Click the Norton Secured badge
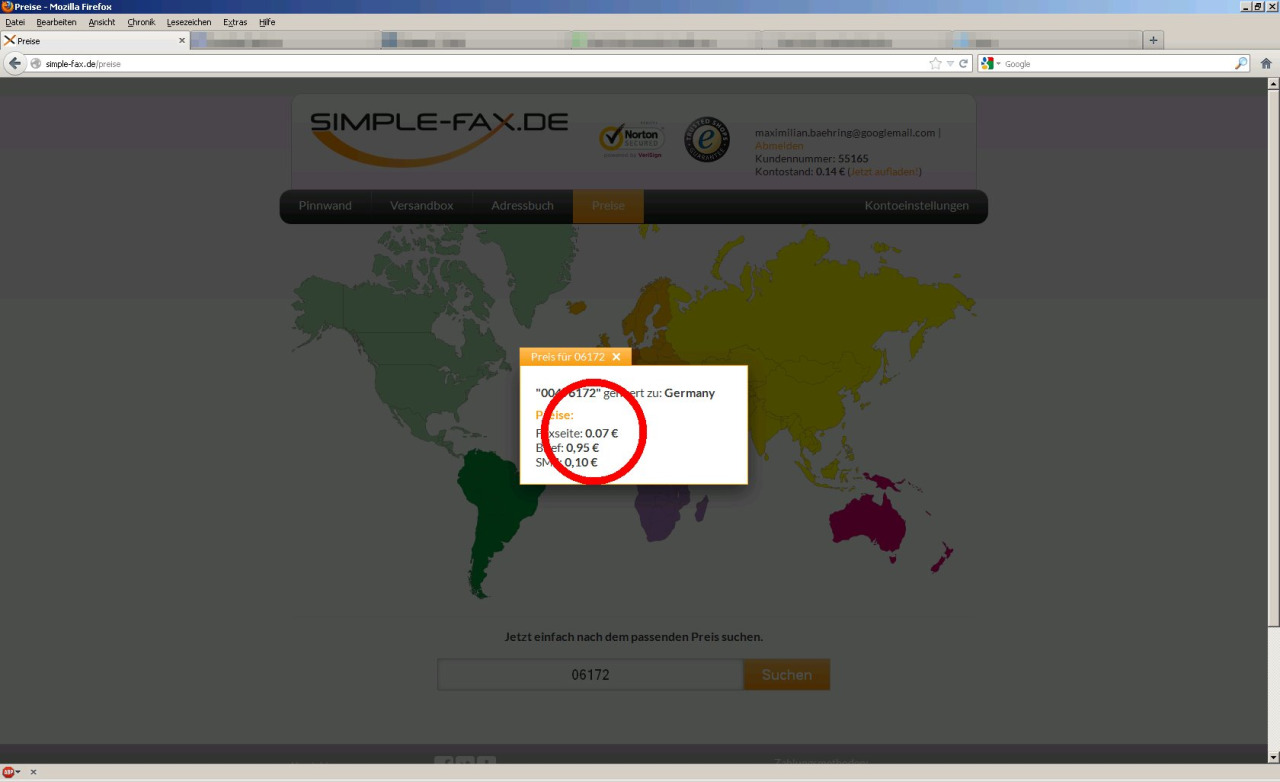The image size is (1280, 782). tap(632, 139)
